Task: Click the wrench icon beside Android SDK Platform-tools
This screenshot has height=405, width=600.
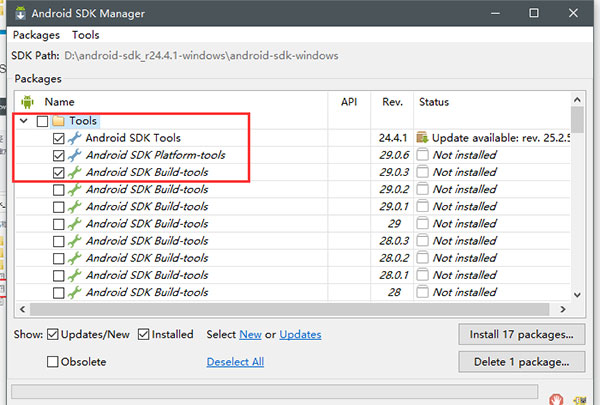Action: tap(75, 155)
